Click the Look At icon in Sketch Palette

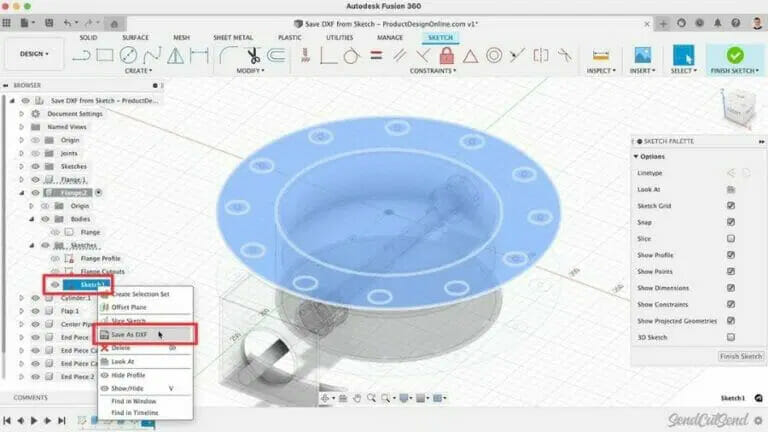point(731,189)
